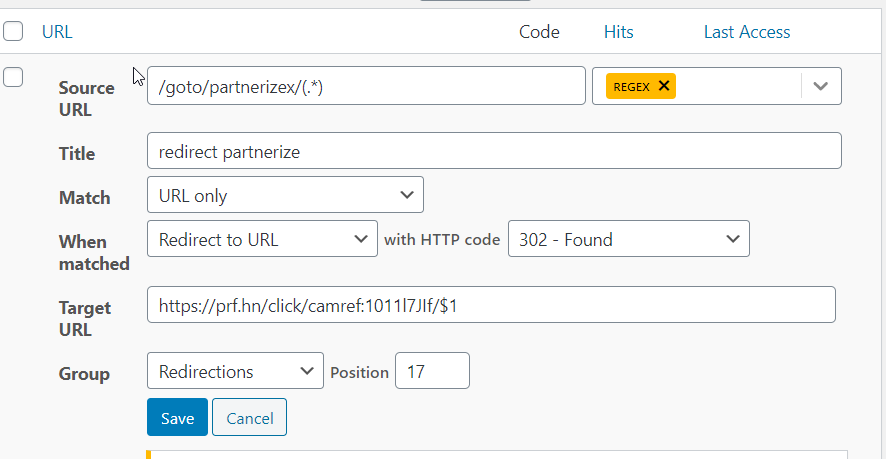Click empty flags area beside REGEX tag
Screen dimensions: 886x459
click(738, 86)
